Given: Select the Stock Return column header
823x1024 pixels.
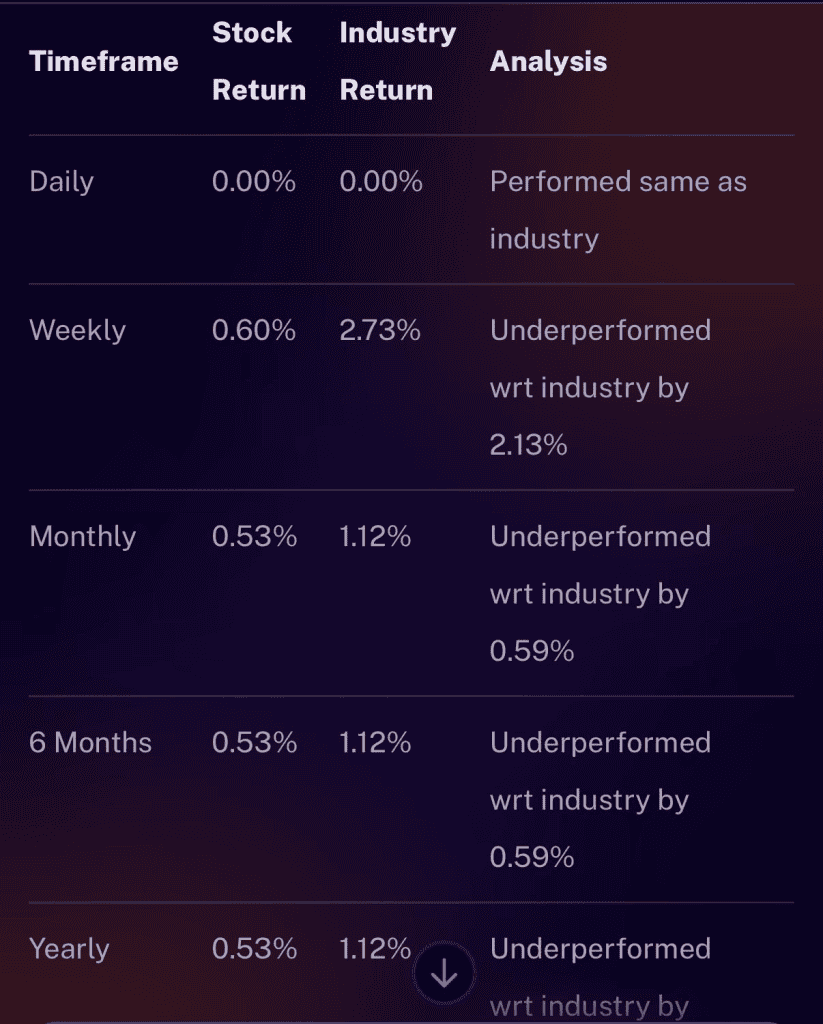Looking at the screenshot, I should (x=259, y=61).
